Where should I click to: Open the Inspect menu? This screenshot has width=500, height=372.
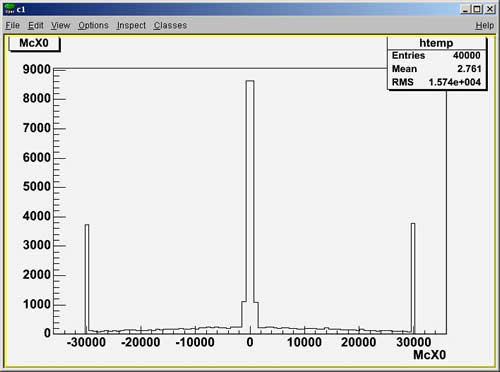[131, 25]
